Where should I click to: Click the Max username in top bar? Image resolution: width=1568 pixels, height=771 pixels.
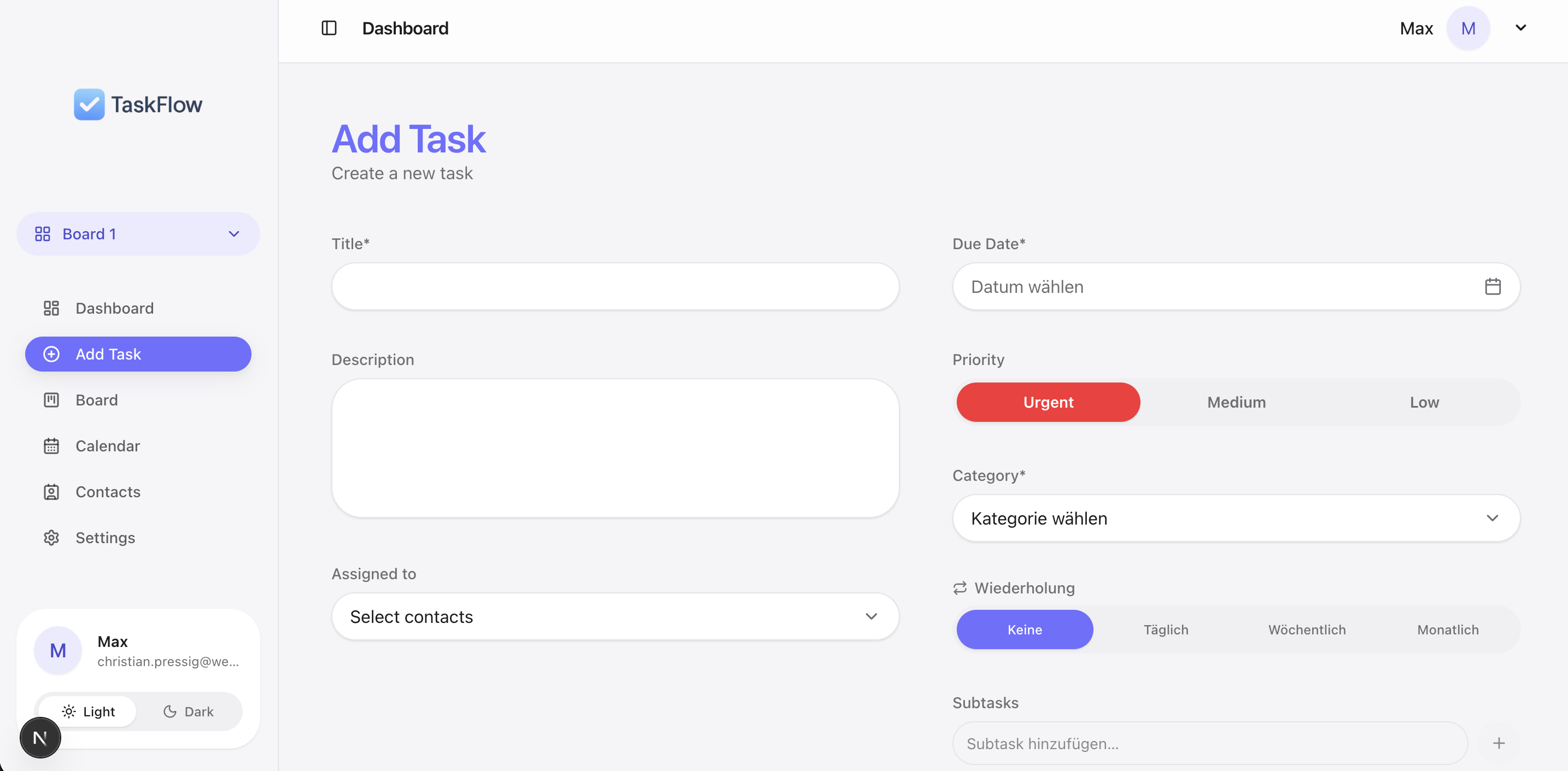point(1416,28)
